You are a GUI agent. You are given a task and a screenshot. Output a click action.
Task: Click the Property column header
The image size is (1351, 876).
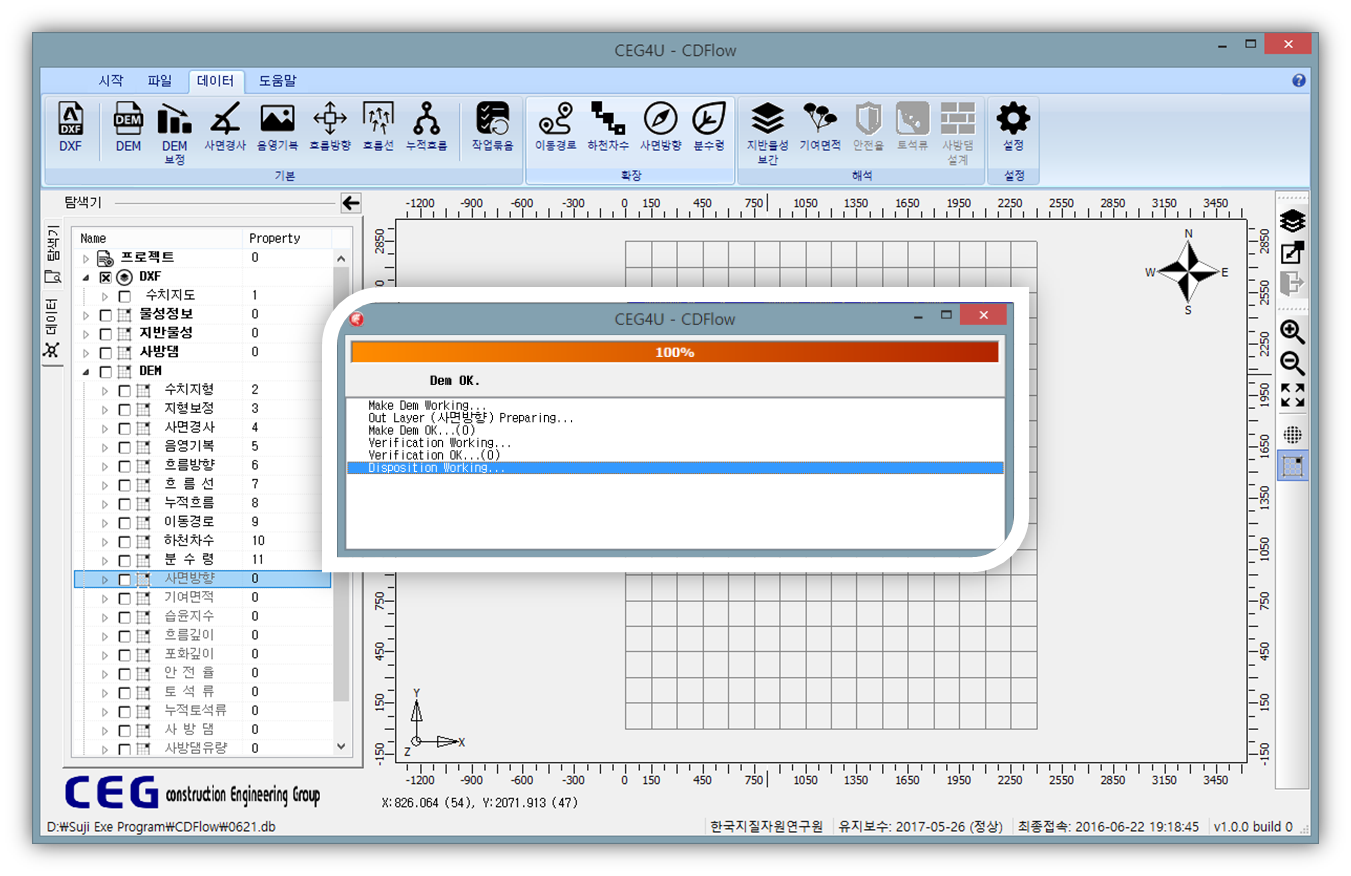(288, 238)
